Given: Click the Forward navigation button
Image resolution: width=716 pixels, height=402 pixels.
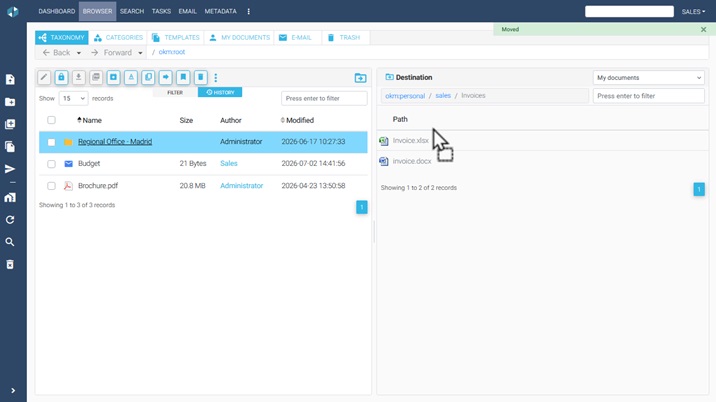Looking at the screenshot, I should pyautogui.click(x=112, y=53).
